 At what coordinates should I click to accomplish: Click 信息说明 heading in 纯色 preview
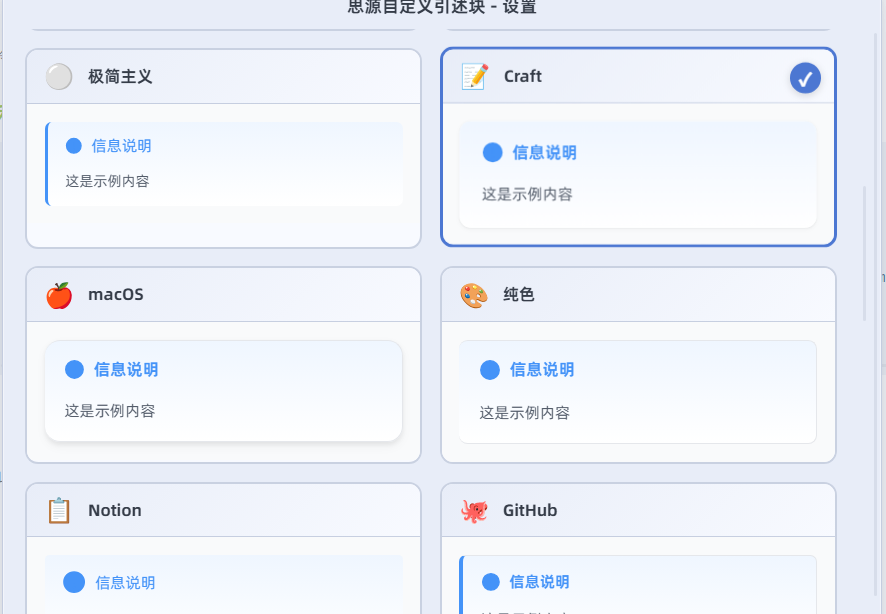click(x=542, y=370)
